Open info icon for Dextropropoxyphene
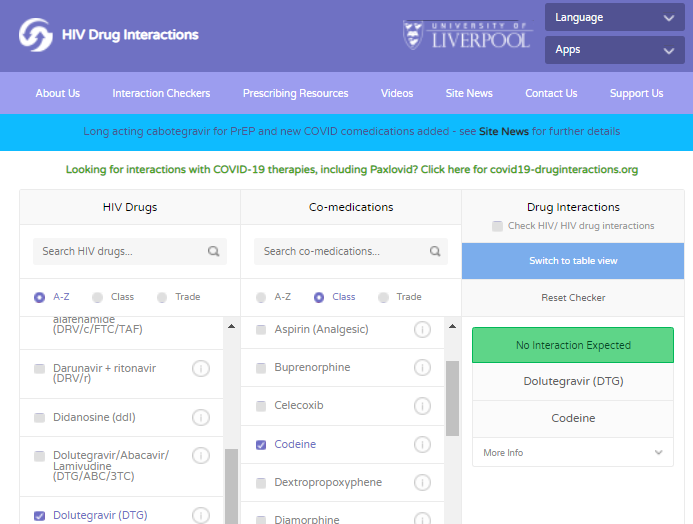The height and width of the screenshot is (524, 693). [x=423, y=482]
